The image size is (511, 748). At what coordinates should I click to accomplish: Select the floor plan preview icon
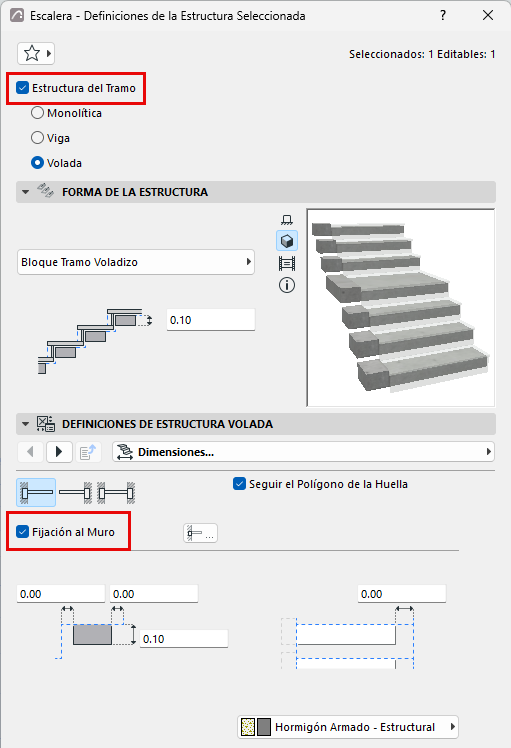tap(287, 220)
